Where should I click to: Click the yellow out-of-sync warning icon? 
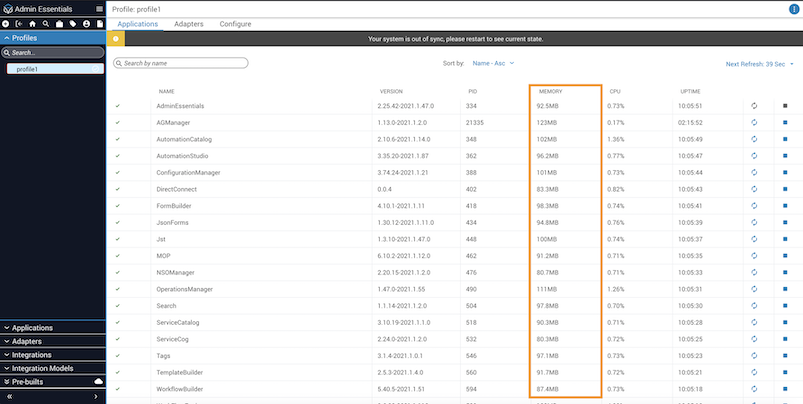tap(115, 39)
